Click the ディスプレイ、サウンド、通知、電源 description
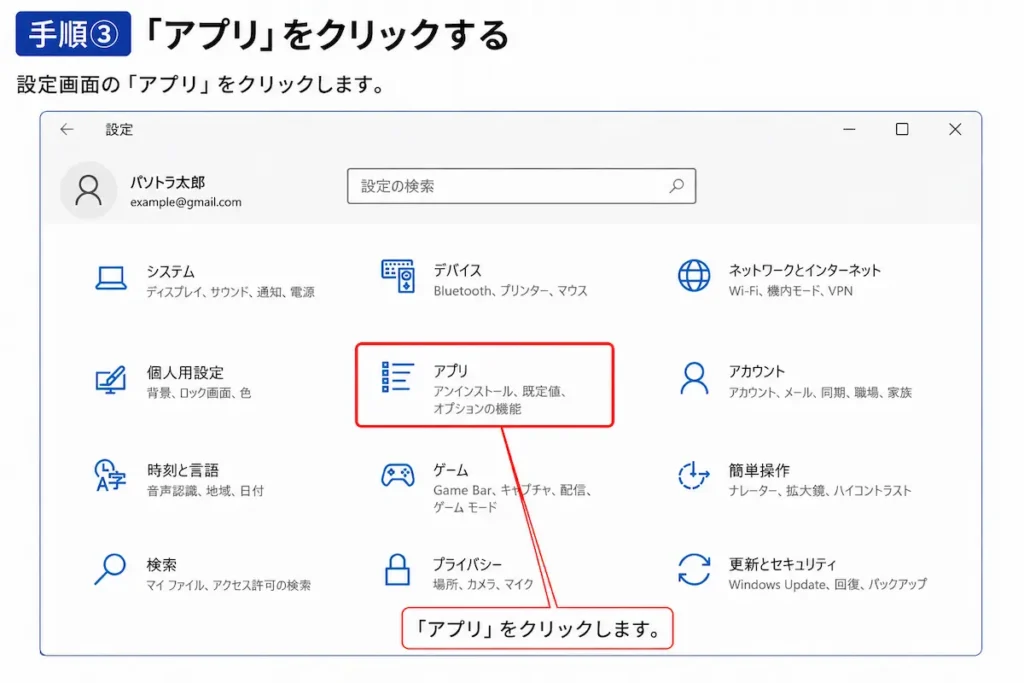Image resolution: width=1024 pixels, height=683 pixels. (x=231, y=292)
